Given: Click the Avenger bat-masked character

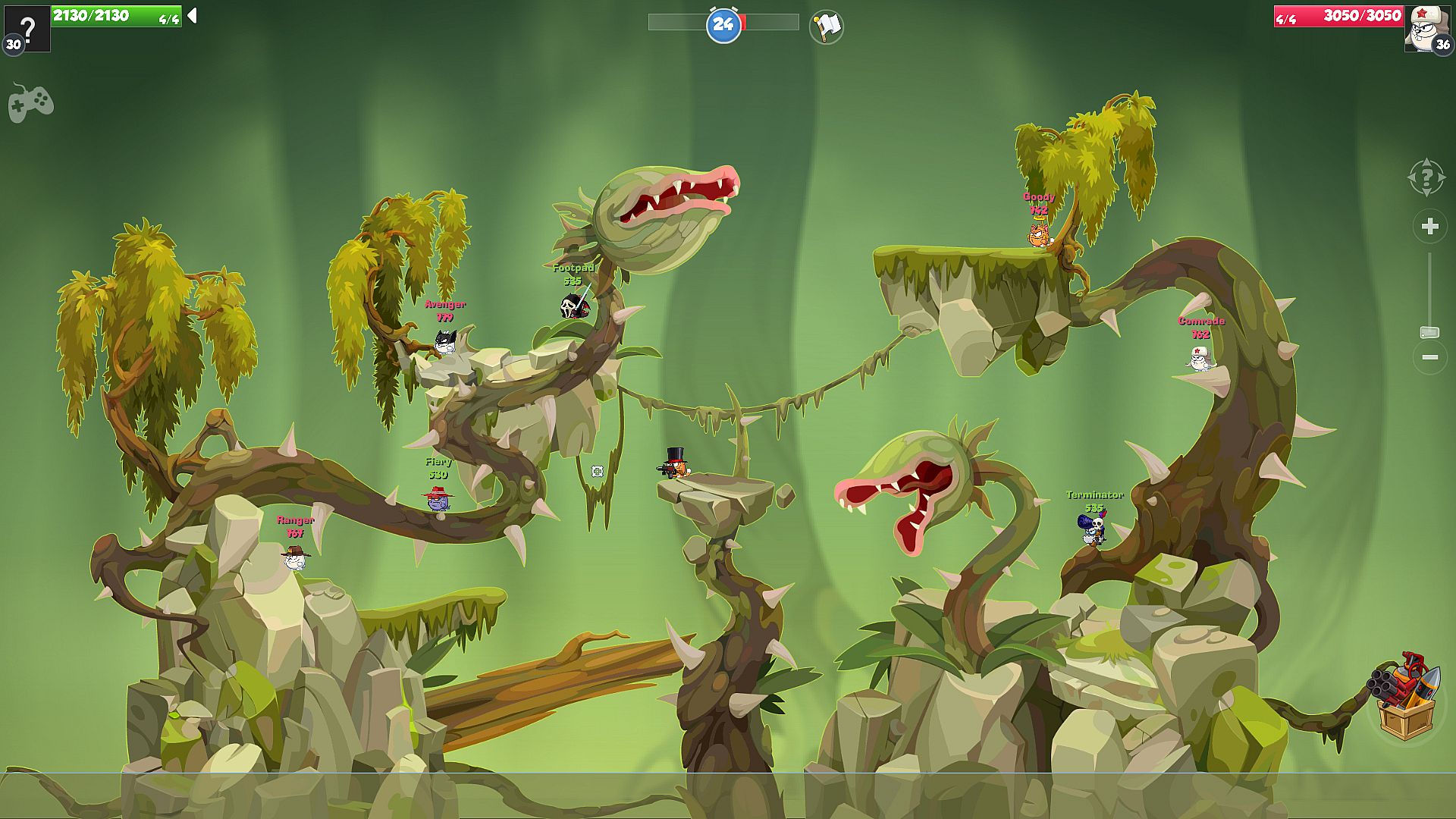Looking at the screenshot, I should (445, 342).
